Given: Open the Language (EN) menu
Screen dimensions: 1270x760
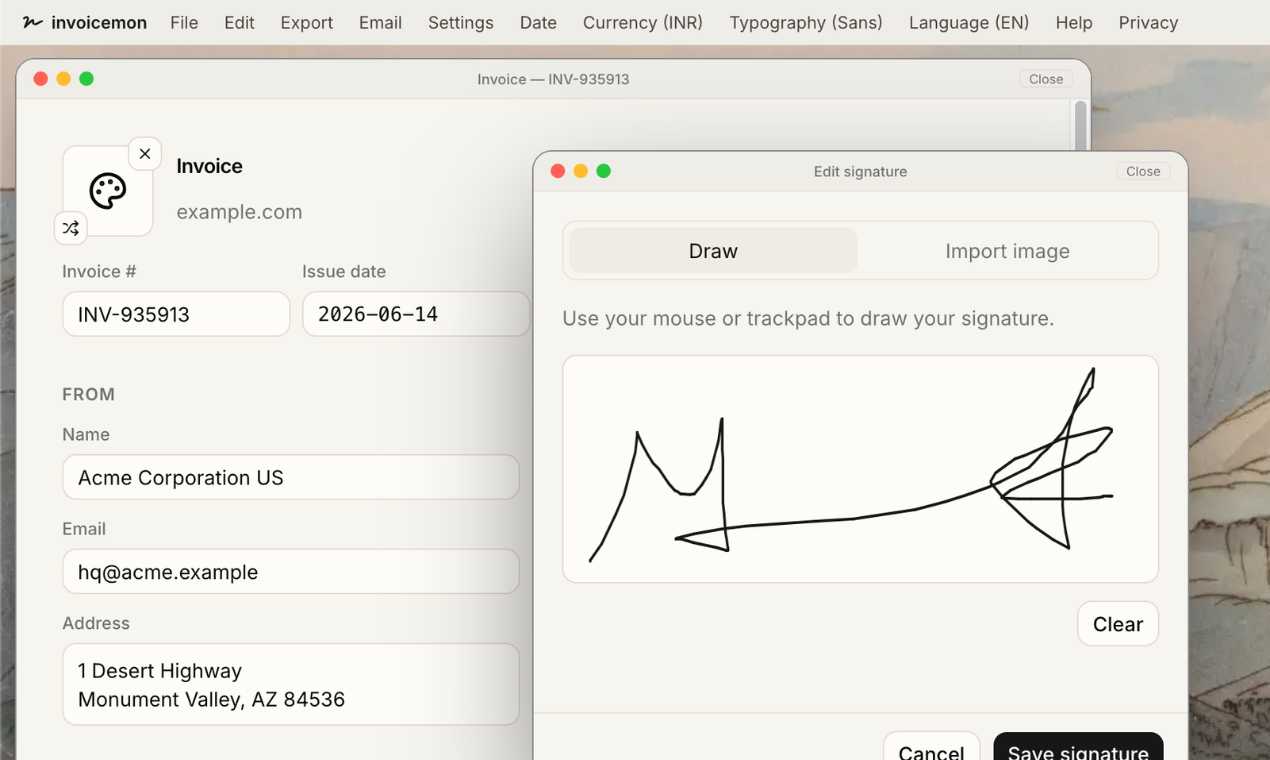Looking at the screenshot, I should pos(969,22).
